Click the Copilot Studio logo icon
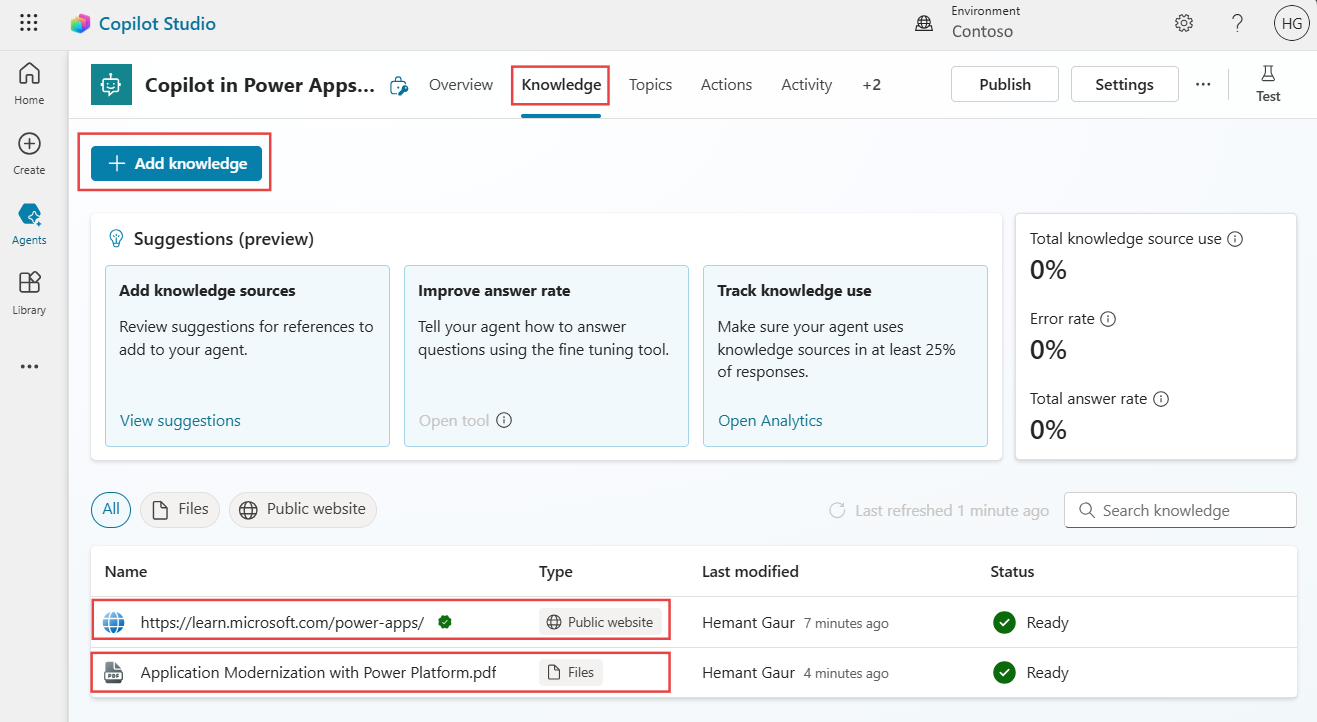This screenshot has height=722, width=1317. click(x=80, y=23)
